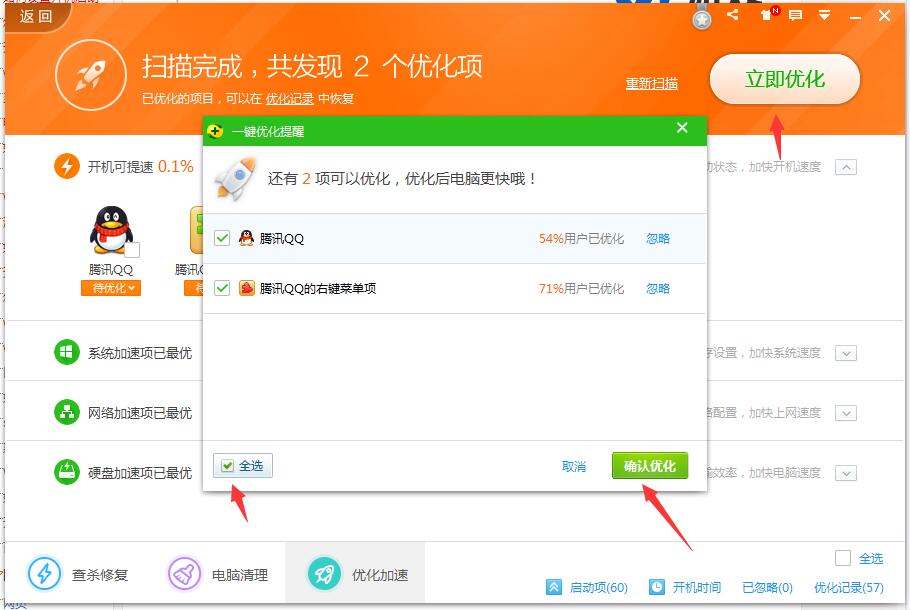Click the blue 启动项 icon at bottom
The image size is (910, 610).
coord(554,589)
